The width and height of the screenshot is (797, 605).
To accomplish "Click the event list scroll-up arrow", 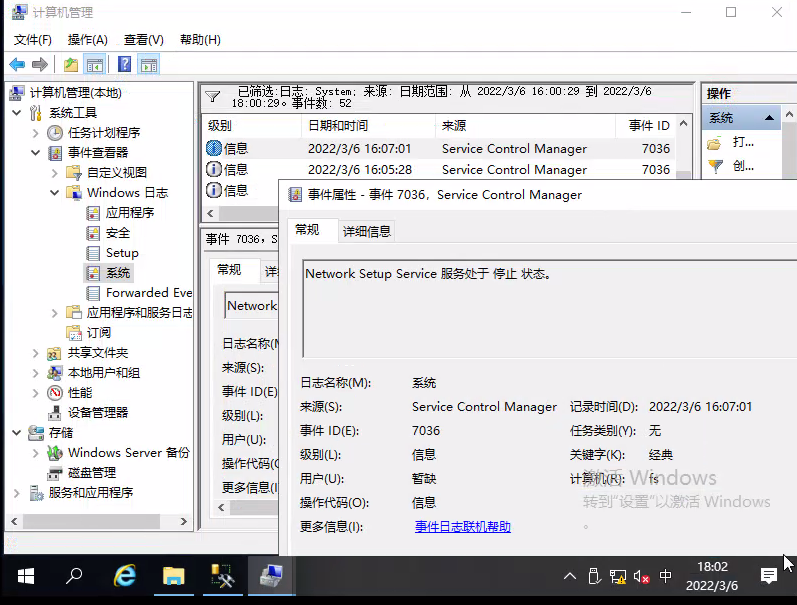I will (x=684, y=124).
